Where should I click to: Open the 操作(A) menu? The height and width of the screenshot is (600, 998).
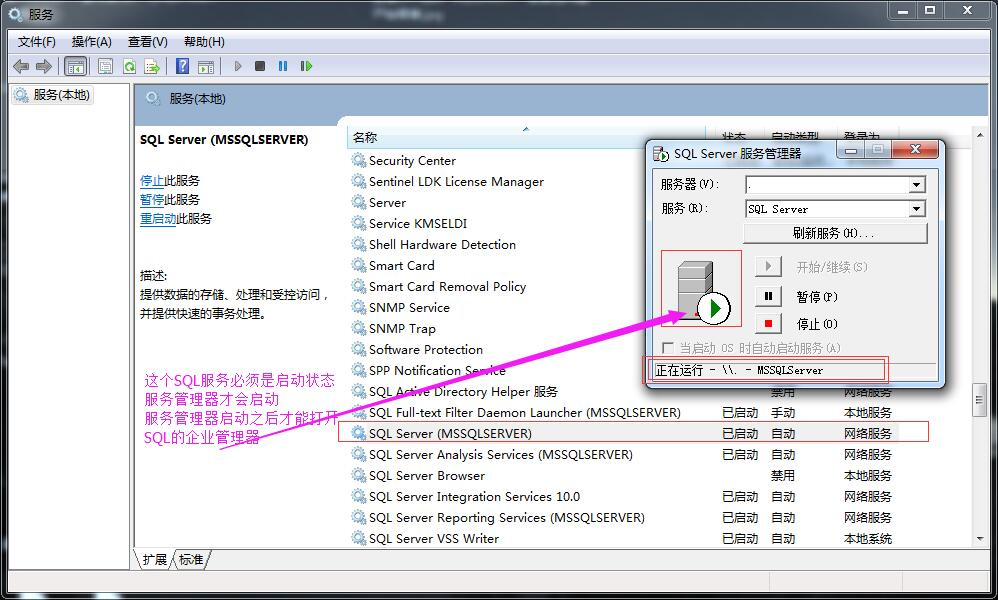(92, 42)
